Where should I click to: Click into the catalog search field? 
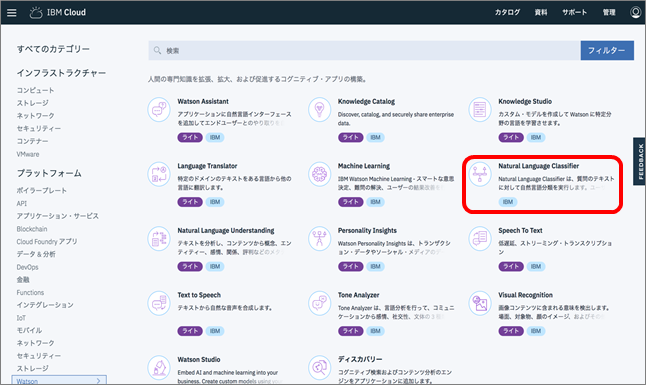[364, 50]
